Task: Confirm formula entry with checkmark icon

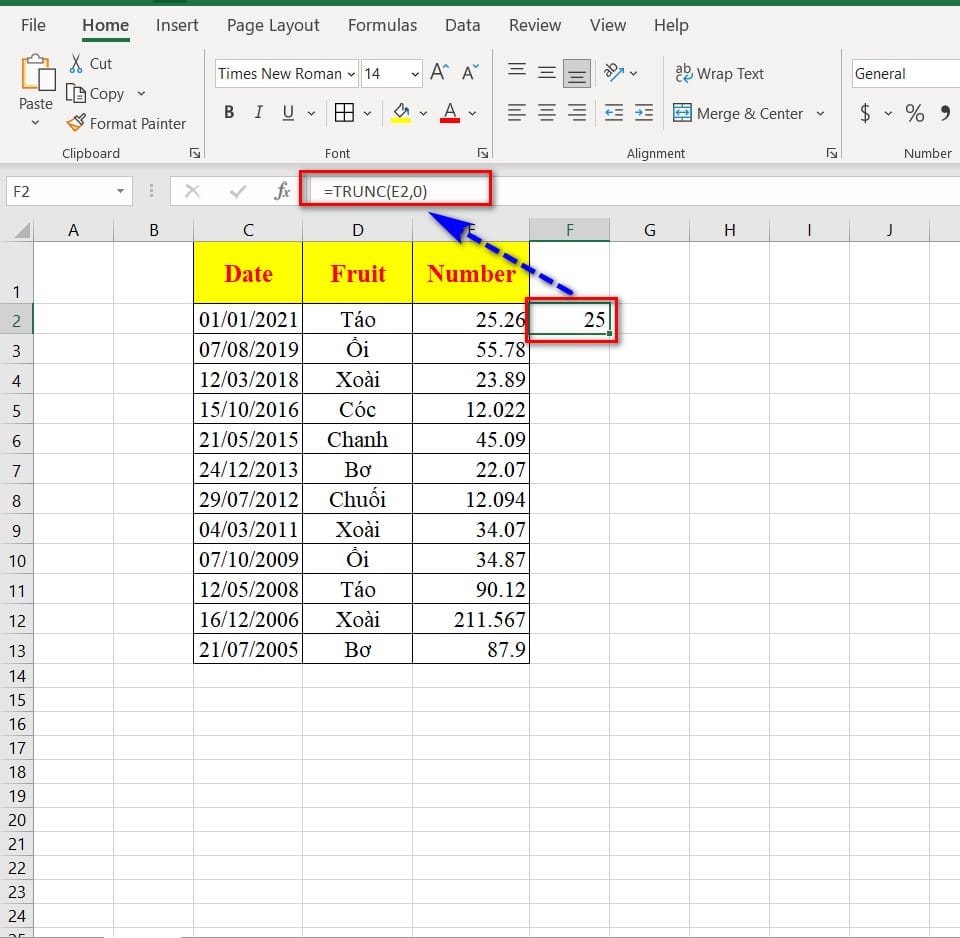Action: point(238,192)
